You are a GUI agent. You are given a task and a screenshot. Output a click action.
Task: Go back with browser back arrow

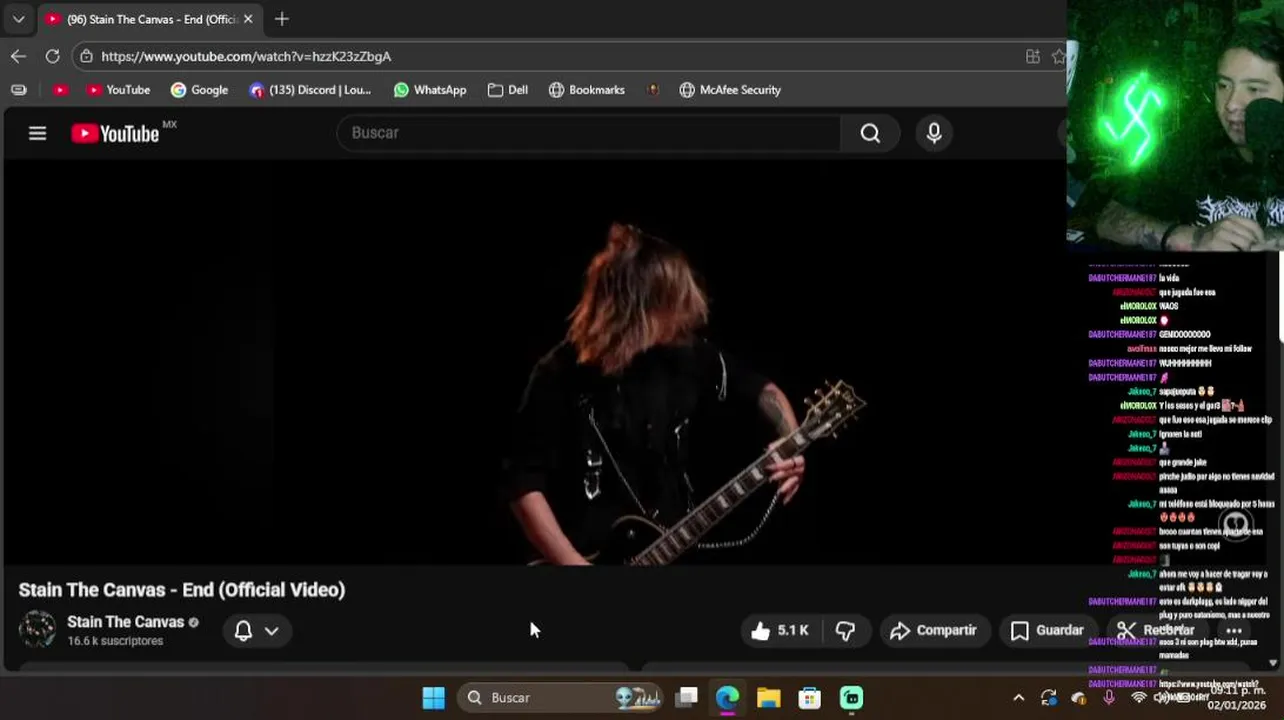coord(18,56)
